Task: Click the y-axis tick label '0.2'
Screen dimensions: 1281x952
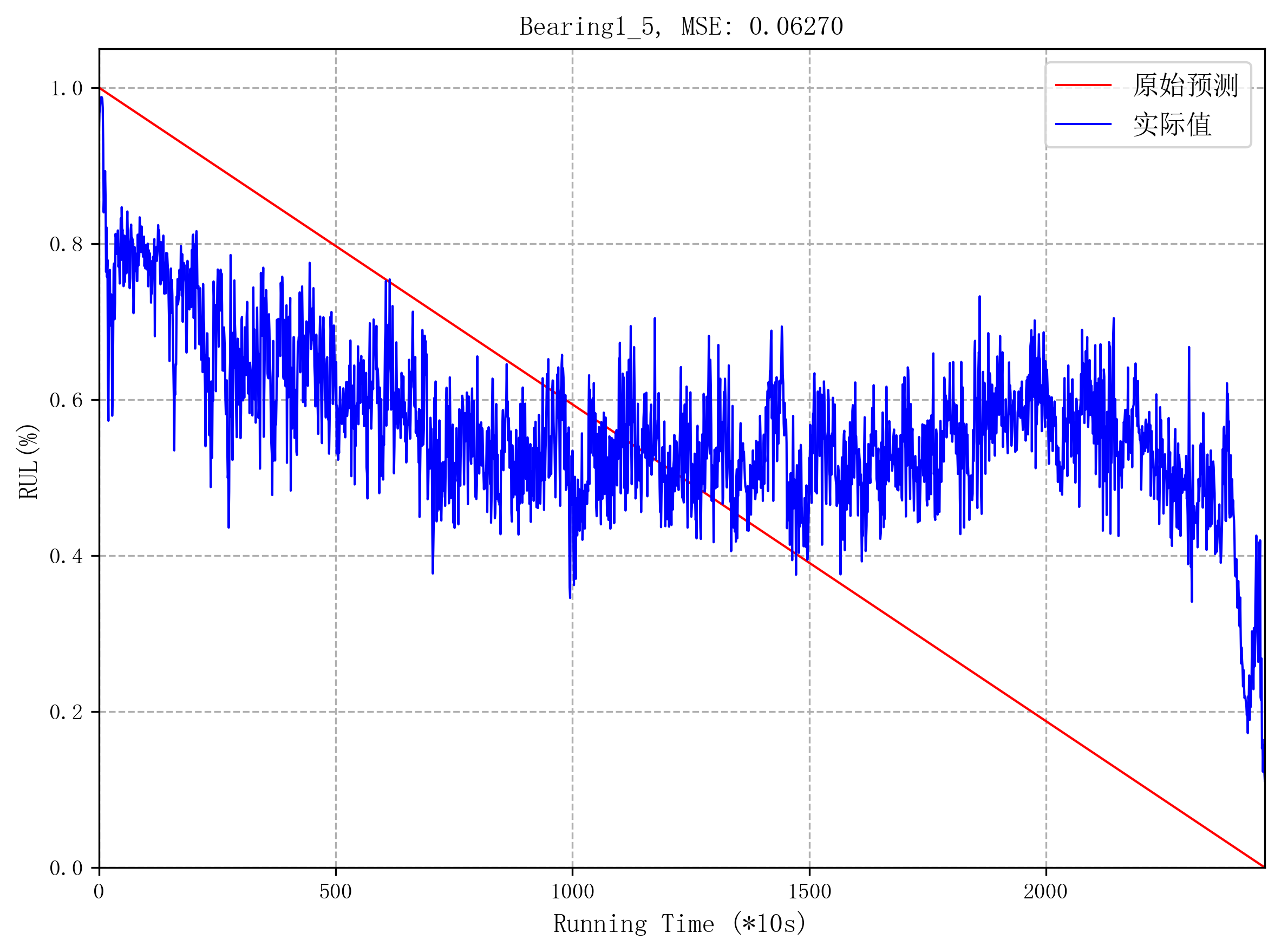Action: tap(66, 712)
